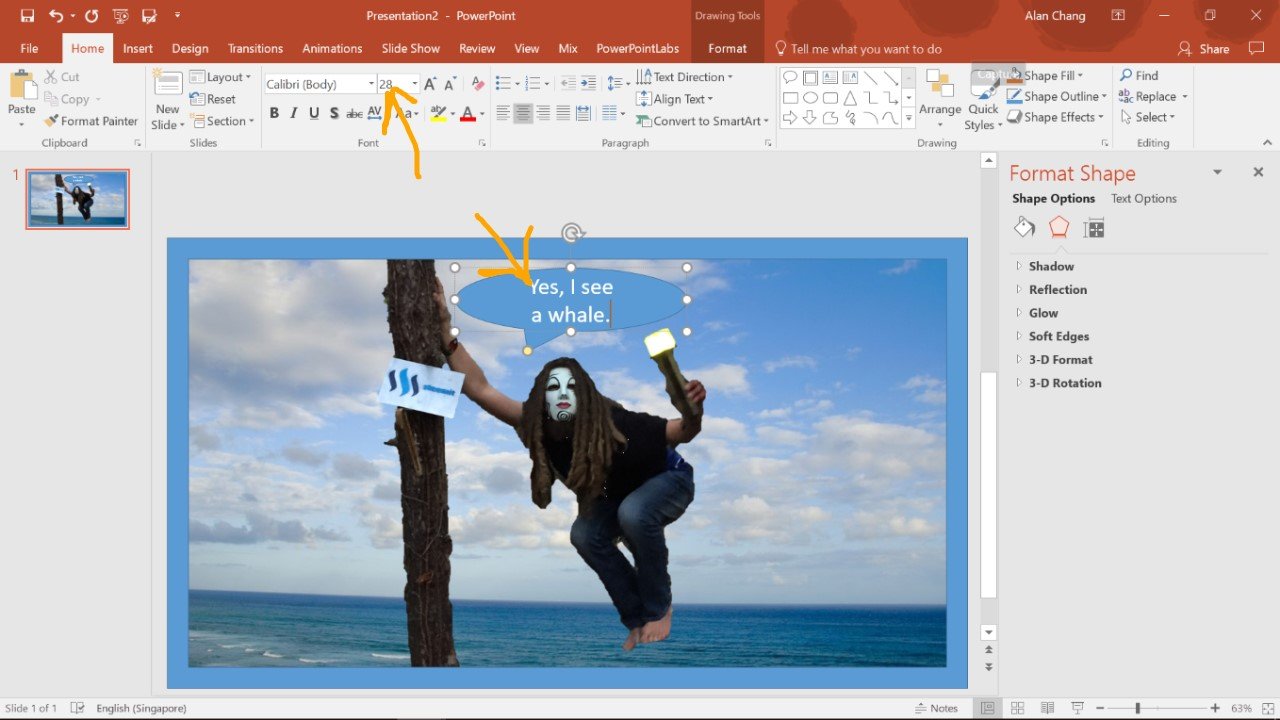Set Justify paragraph alignment
This screenshot has width=1280, height=720.
click(563, 113)
